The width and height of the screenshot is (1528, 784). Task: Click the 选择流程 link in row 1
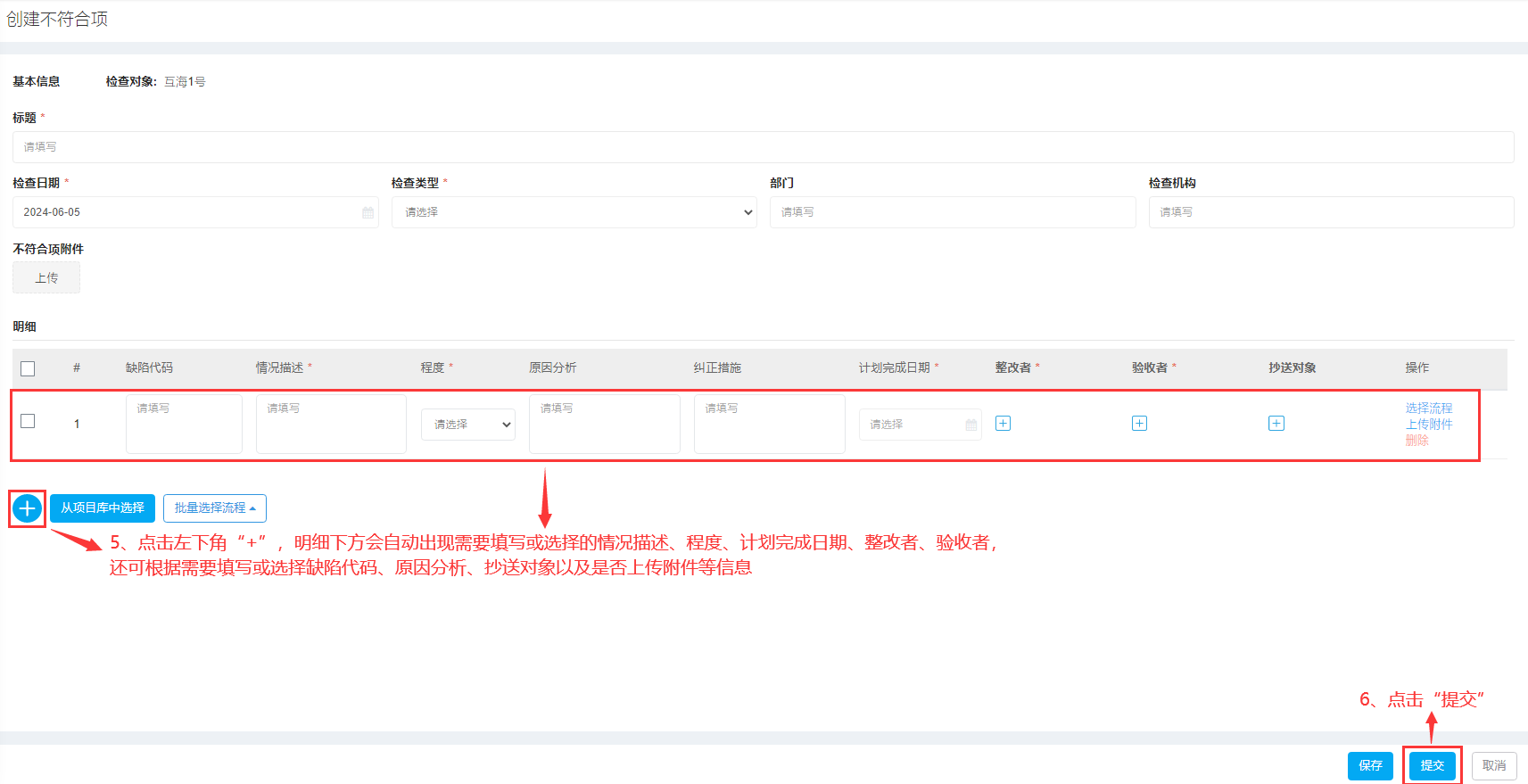click(1429, 409)
